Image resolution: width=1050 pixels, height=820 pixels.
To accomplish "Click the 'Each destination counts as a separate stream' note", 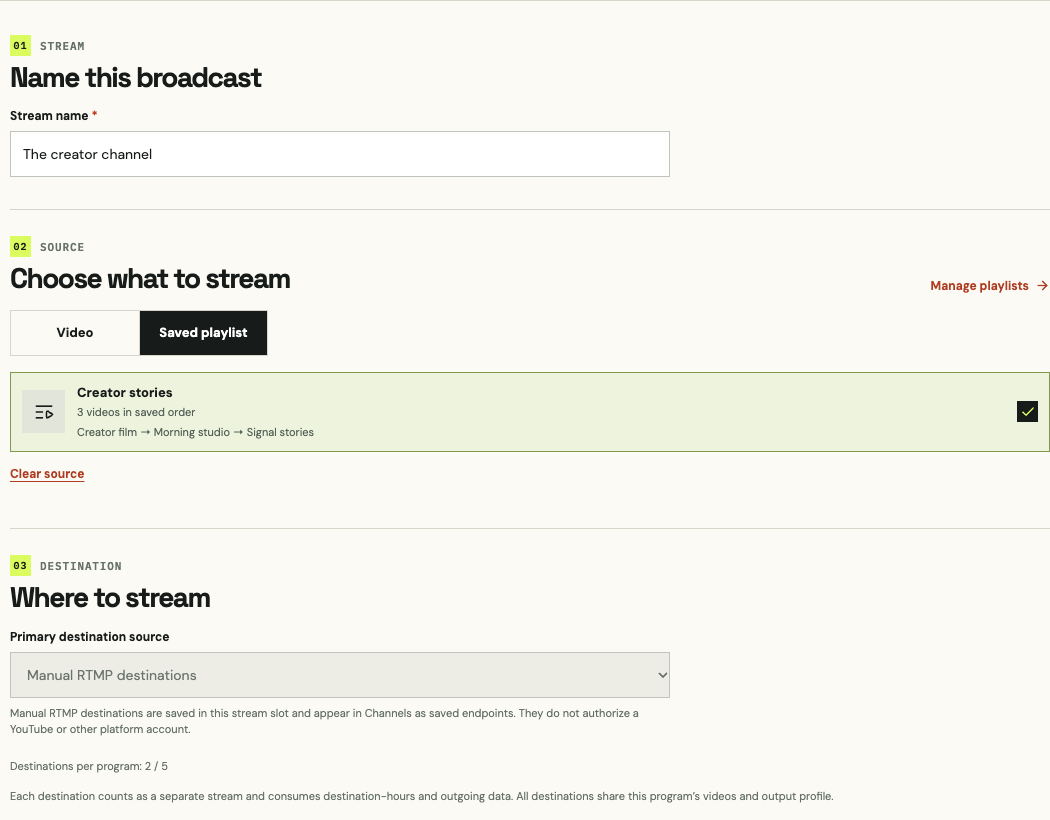I will (422, 797).
